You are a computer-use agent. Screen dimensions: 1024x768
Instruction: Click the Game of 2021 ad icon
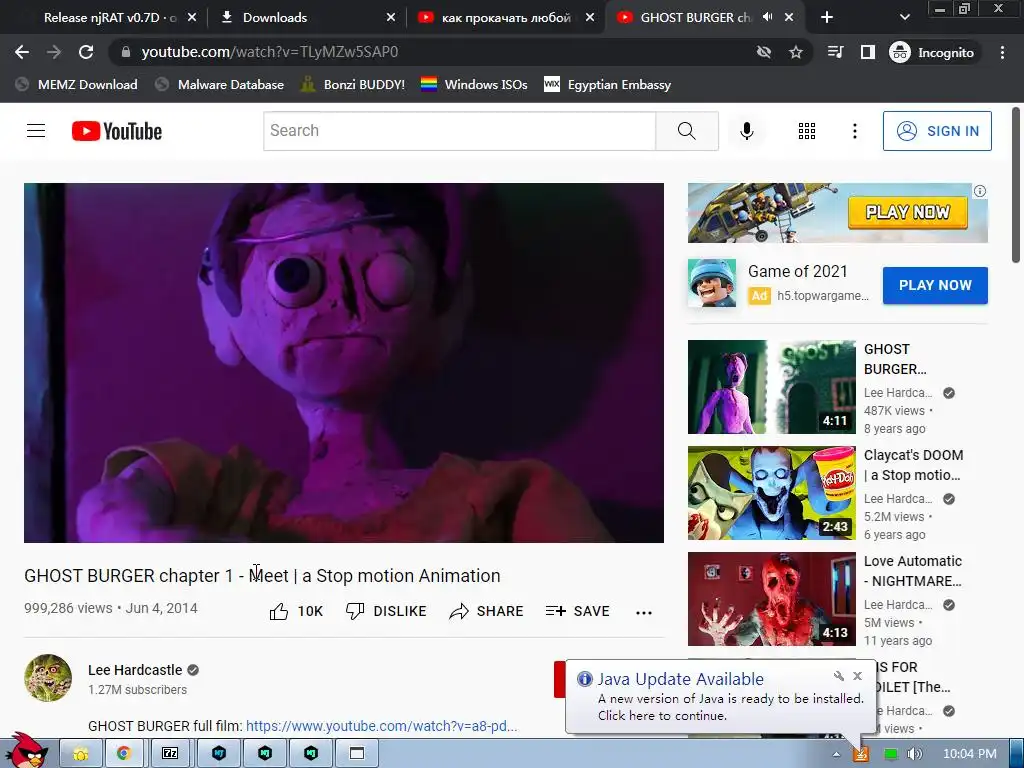712,283
